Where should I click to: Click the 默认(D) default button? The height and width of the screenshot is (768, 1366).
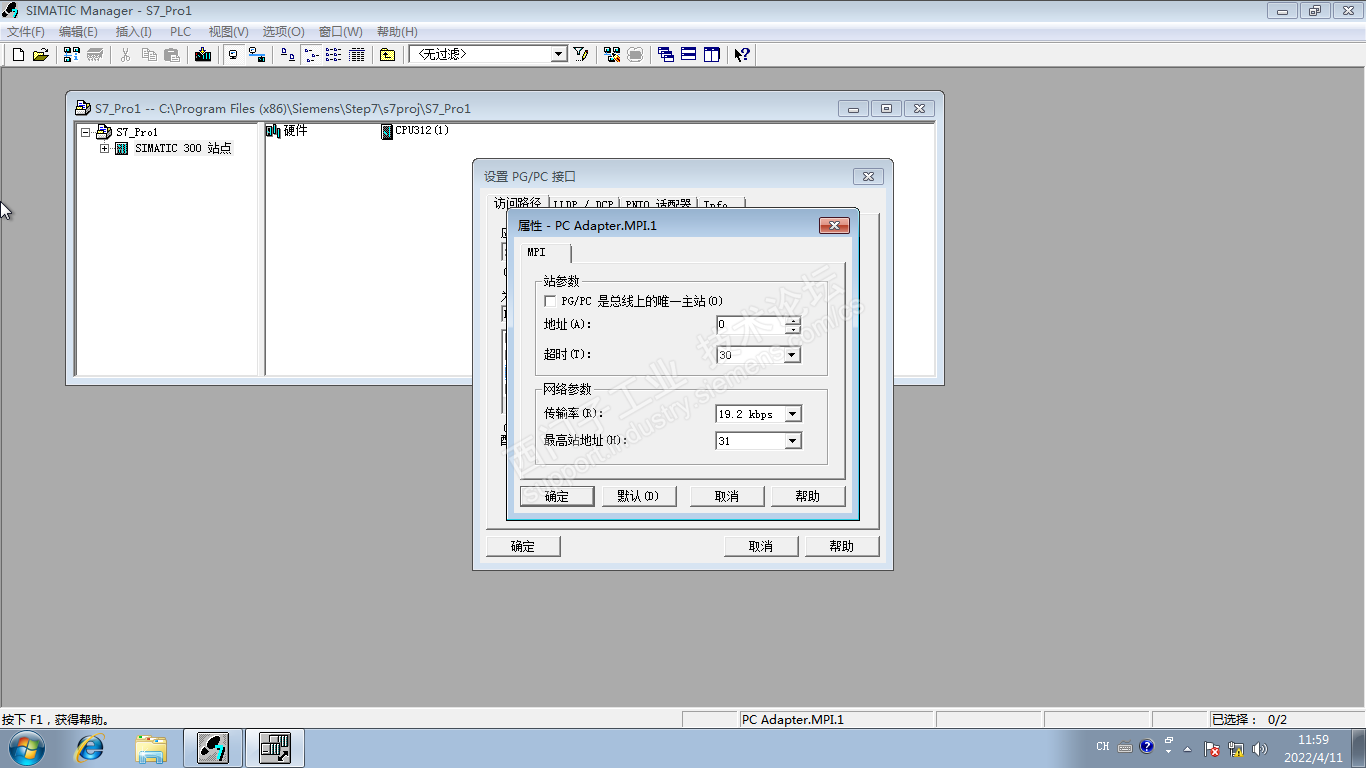click(x=638, y=496)
